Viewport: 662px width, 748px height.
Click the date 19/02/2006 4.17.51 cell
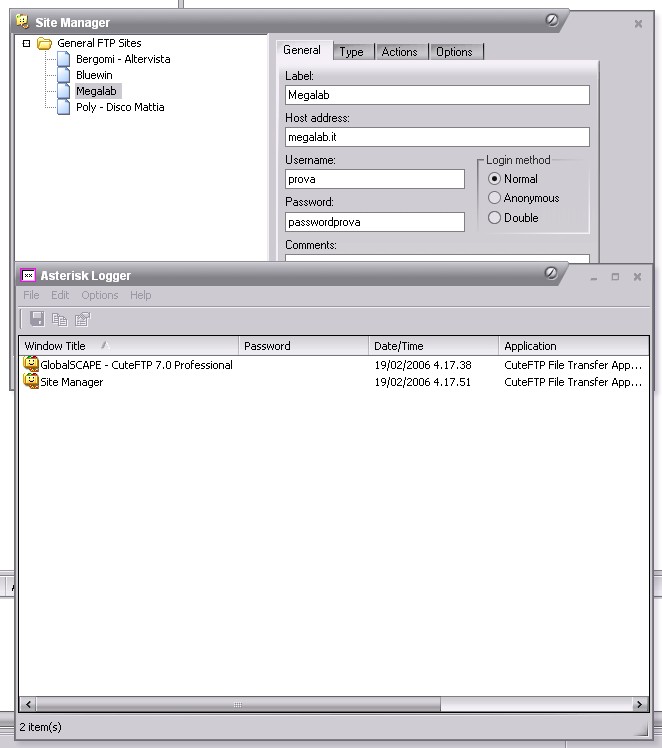[x=423, y=382]
